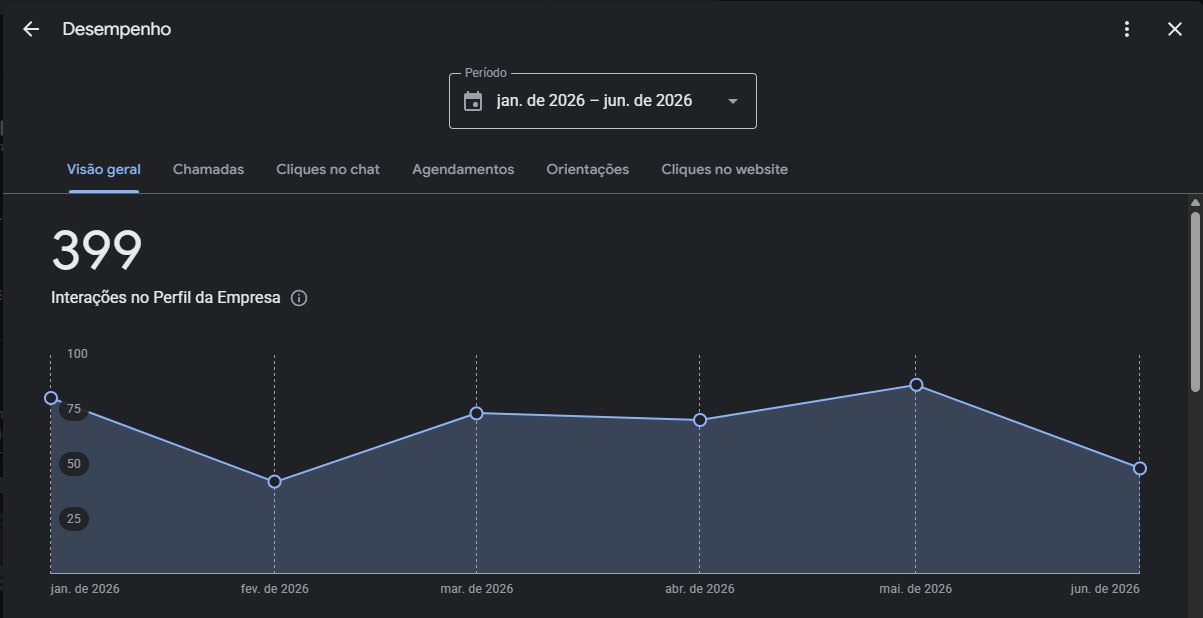Click the info icon beside Interações no Perfil
Screen dimensions: 1203x618
[298, 298]
